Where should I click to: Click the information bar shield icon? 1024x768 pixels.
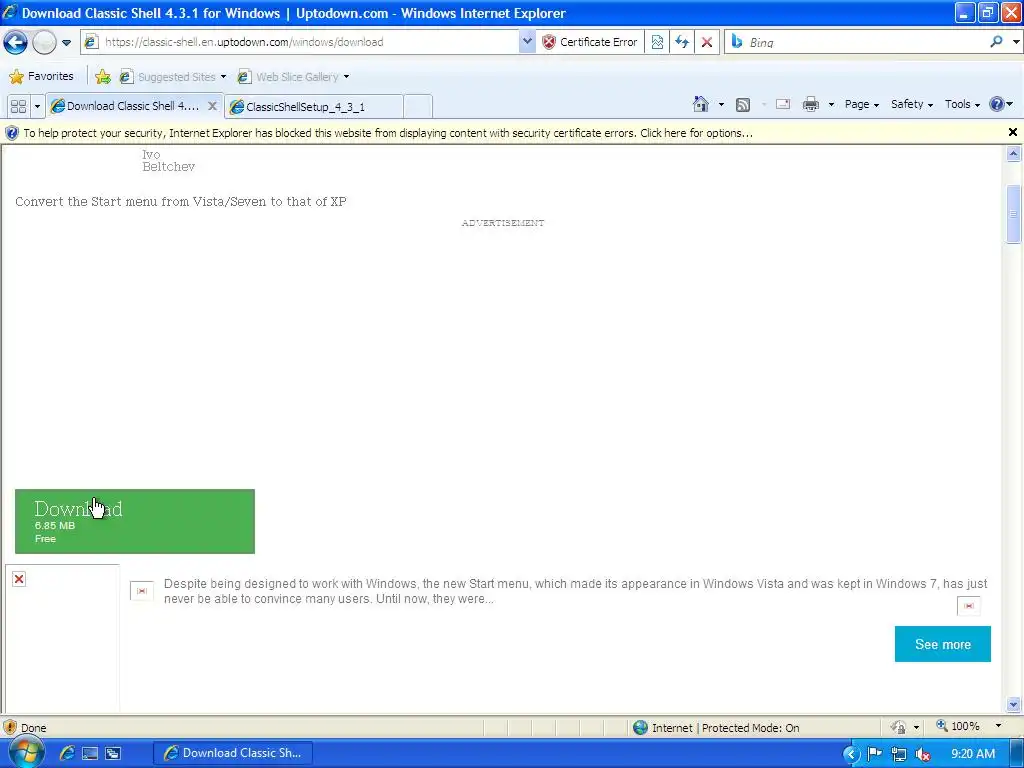click(x=11, y=133)
